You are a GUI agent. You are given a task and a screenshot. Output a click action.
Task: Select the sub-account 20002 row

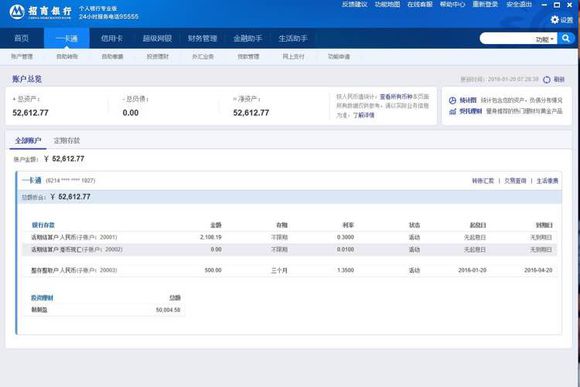[x=290, y=249]
